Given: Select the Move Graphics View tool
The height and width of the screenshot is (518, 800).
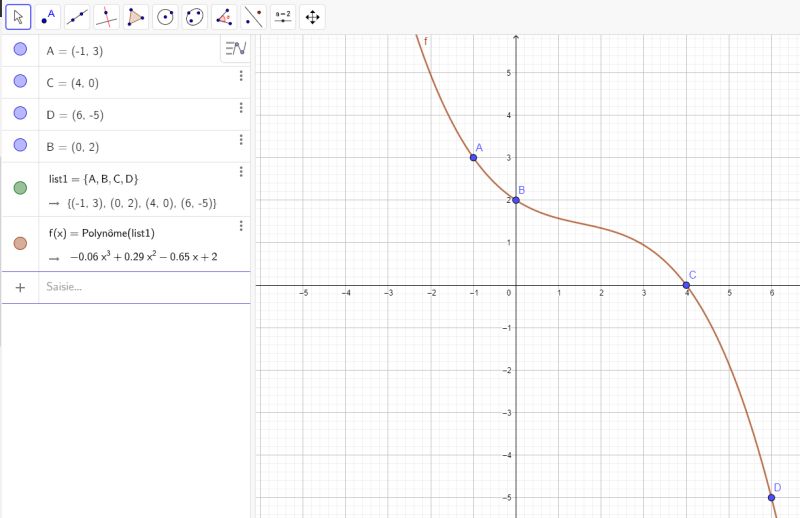Looking at the screenshot, I should pyautogui.click(x=312, y=17).
